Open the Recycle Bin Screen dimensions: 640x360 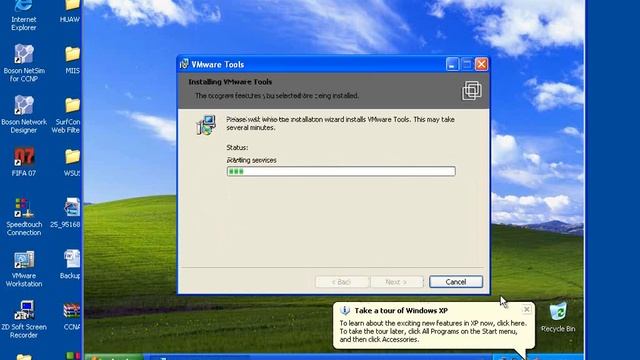pyautogui.click(x=558, y=317)
